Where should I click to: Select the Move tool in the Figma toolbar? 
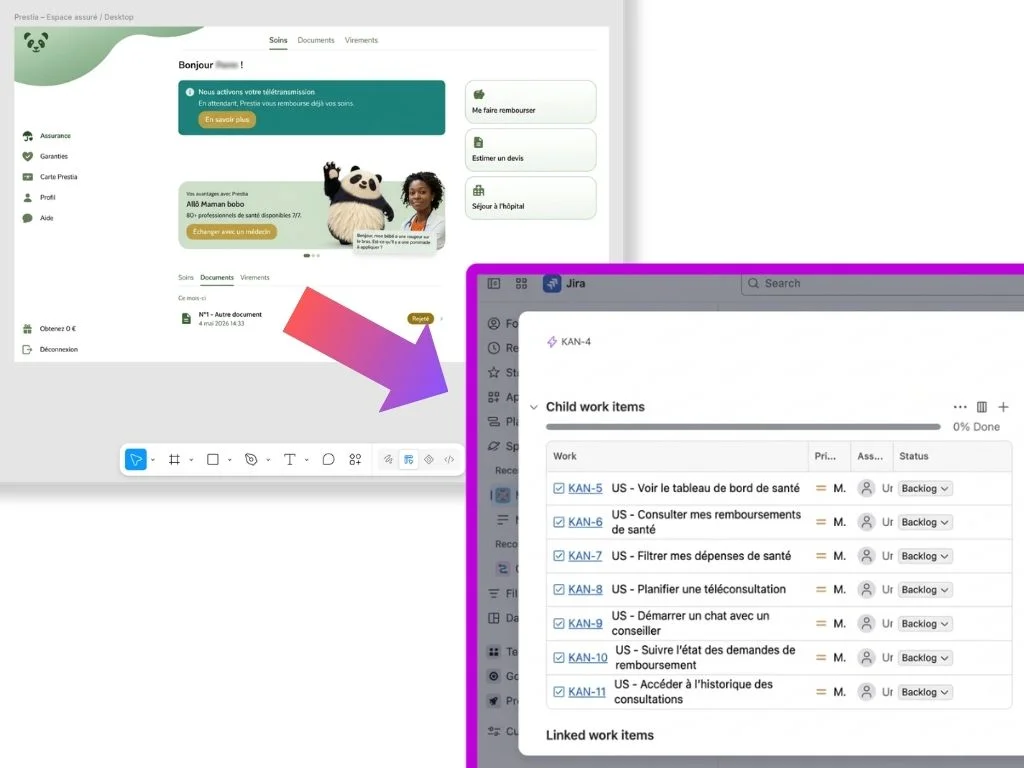point(136,460)
